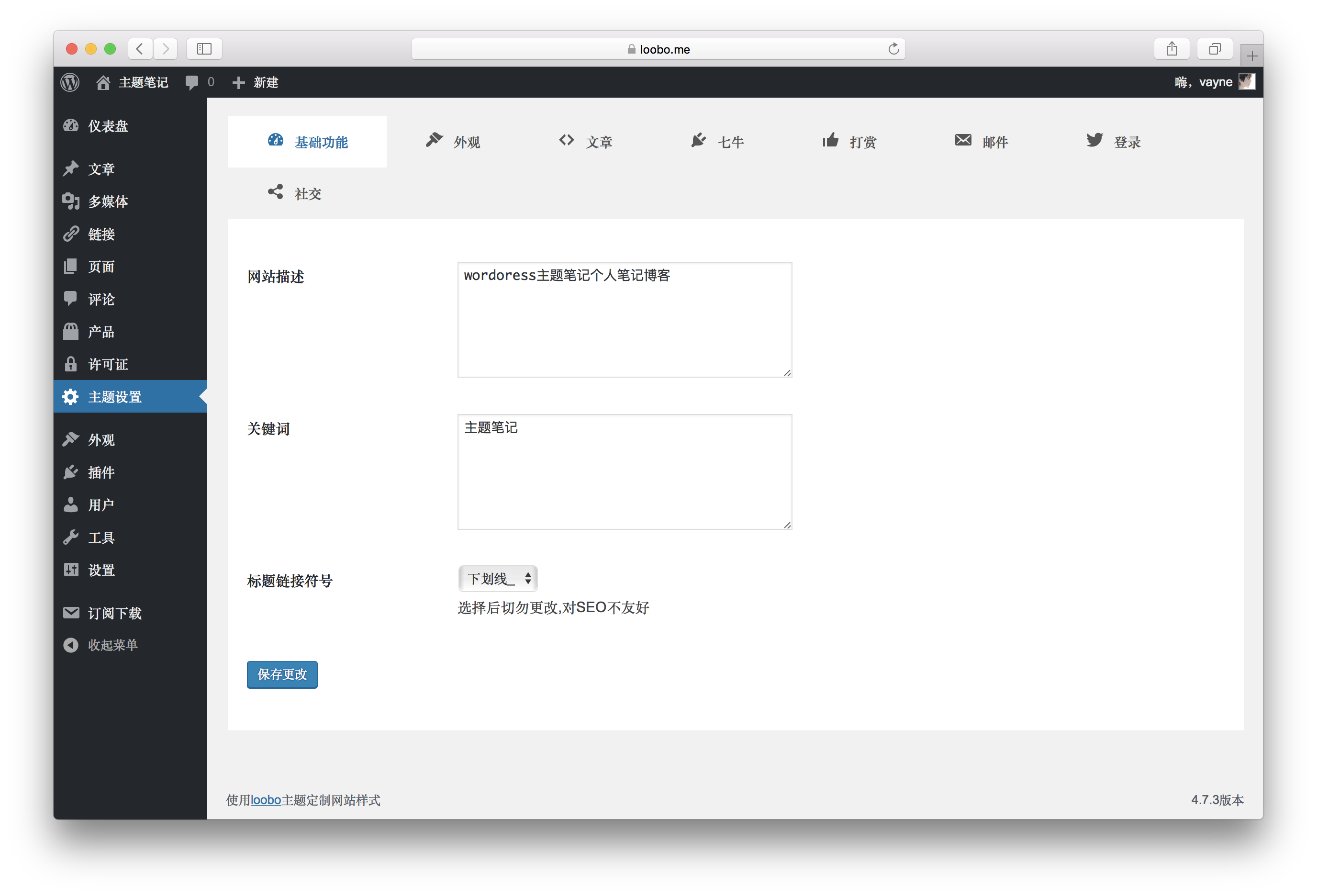Open the 邮件 mail settings panel
This screenshot has width=1317, height=896.
pyautogui.click(x=994, y=142)
